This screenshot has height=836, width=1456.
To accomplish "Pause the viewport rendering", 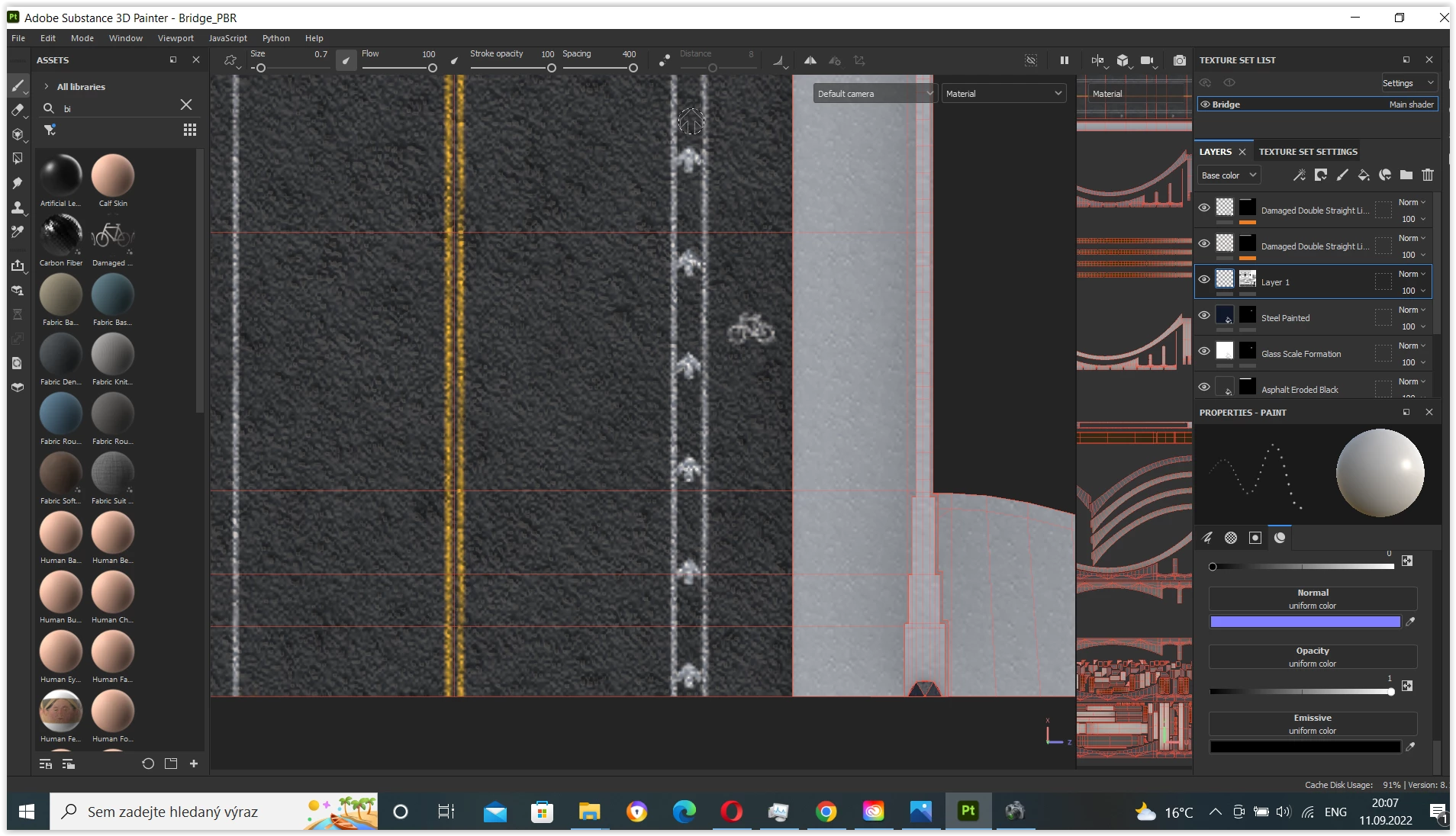I will (1065, 60).
